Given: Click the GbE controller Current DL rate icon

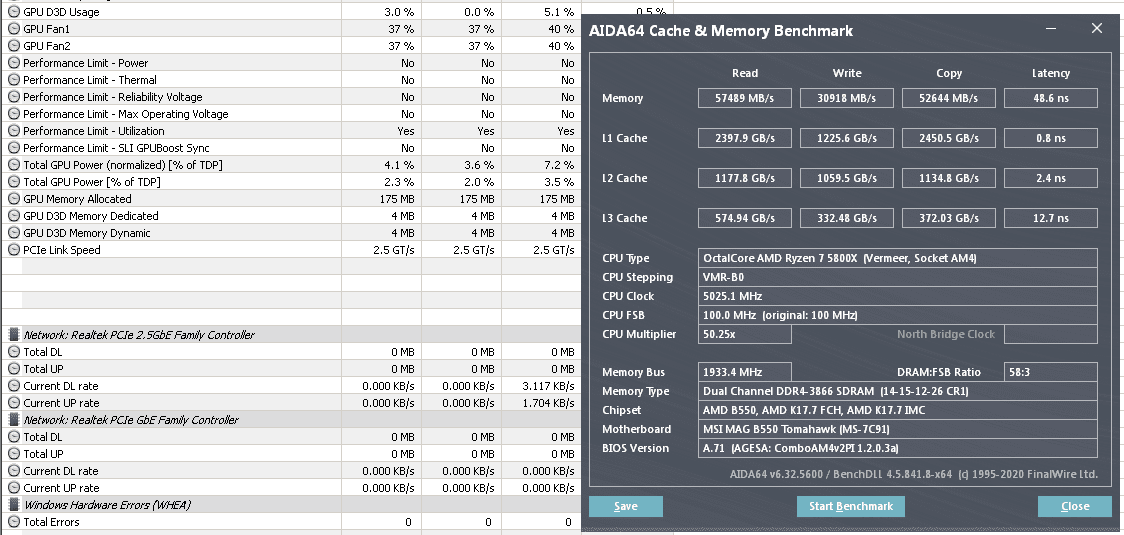Looking at the screenshot, I should pyautogui.click(x=14, y=471).
